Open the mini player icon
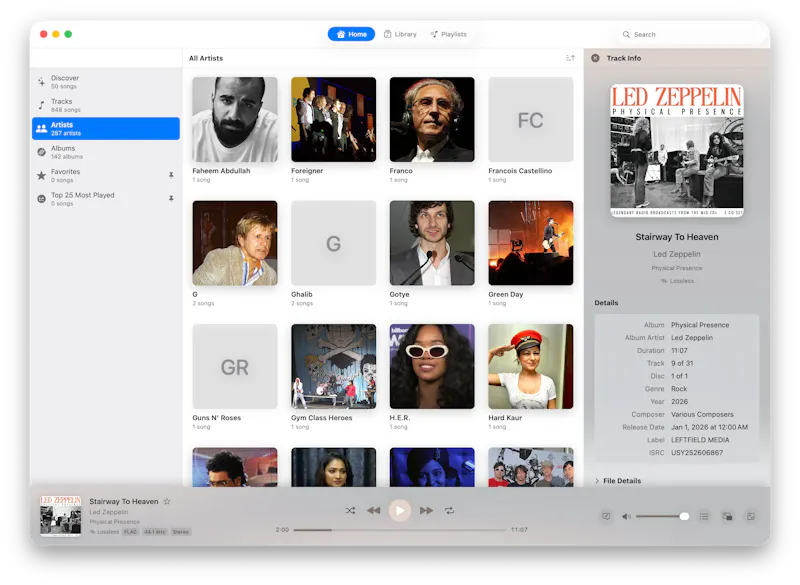The height and width of the screenshot is (585, 800). 728,517
